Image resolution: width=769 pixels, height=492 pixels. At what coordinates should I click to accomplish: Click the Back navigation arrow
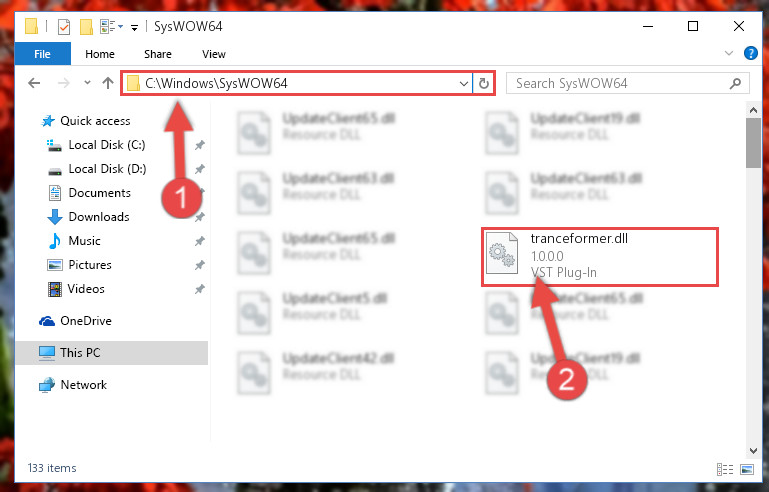click(34, 83)
